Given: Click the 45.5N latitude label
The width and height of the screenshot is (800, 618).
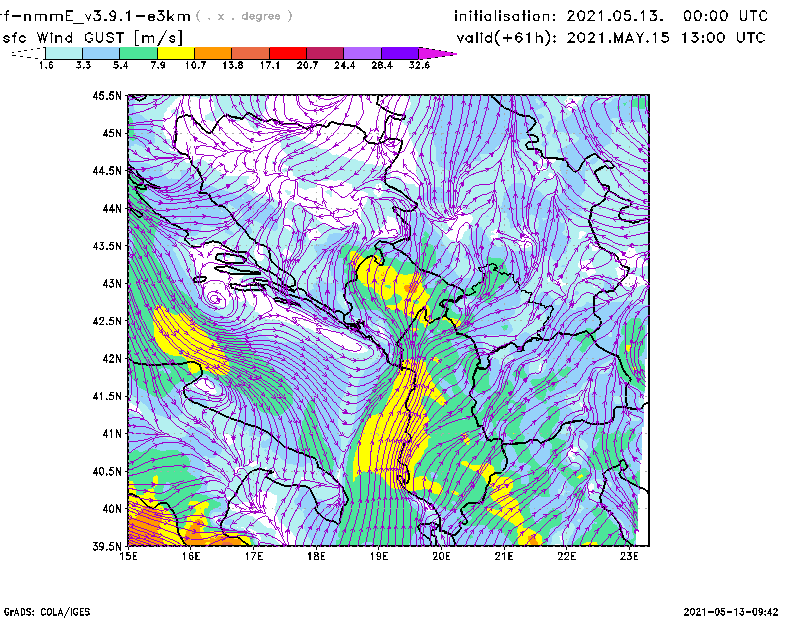Looking at the screenshot, I should (x=107, y=95).
